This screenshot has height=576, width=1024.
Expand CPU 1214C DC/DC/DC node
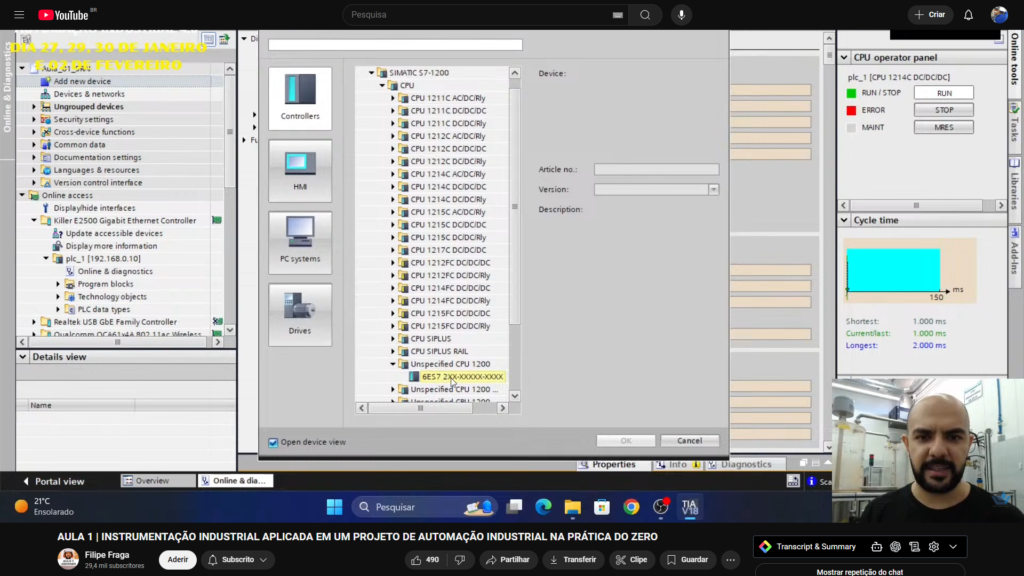393,187
